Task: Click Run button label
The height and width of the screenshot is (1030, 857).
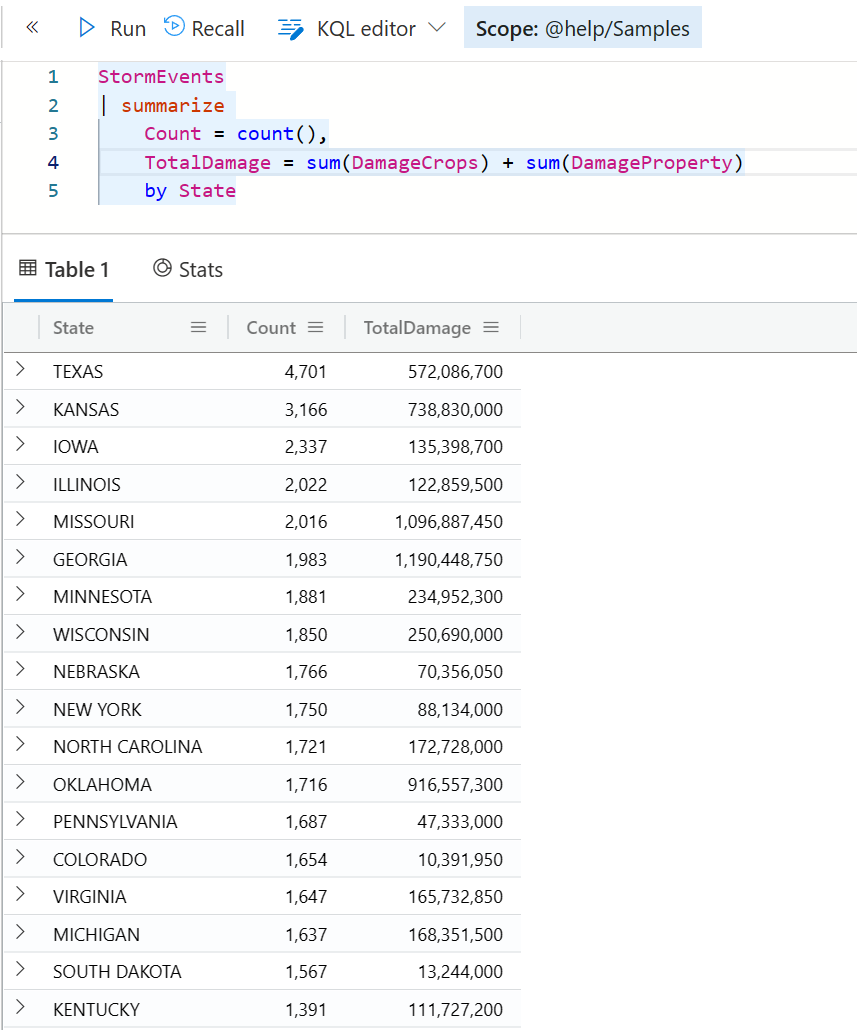Action: (128, 29)
